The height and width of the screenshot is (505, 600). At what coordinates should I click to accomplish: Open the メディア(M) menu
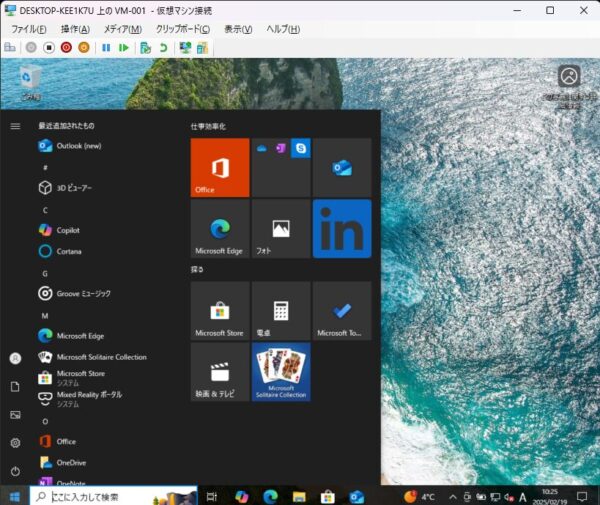pyautogui.click(x=123, y=29)
